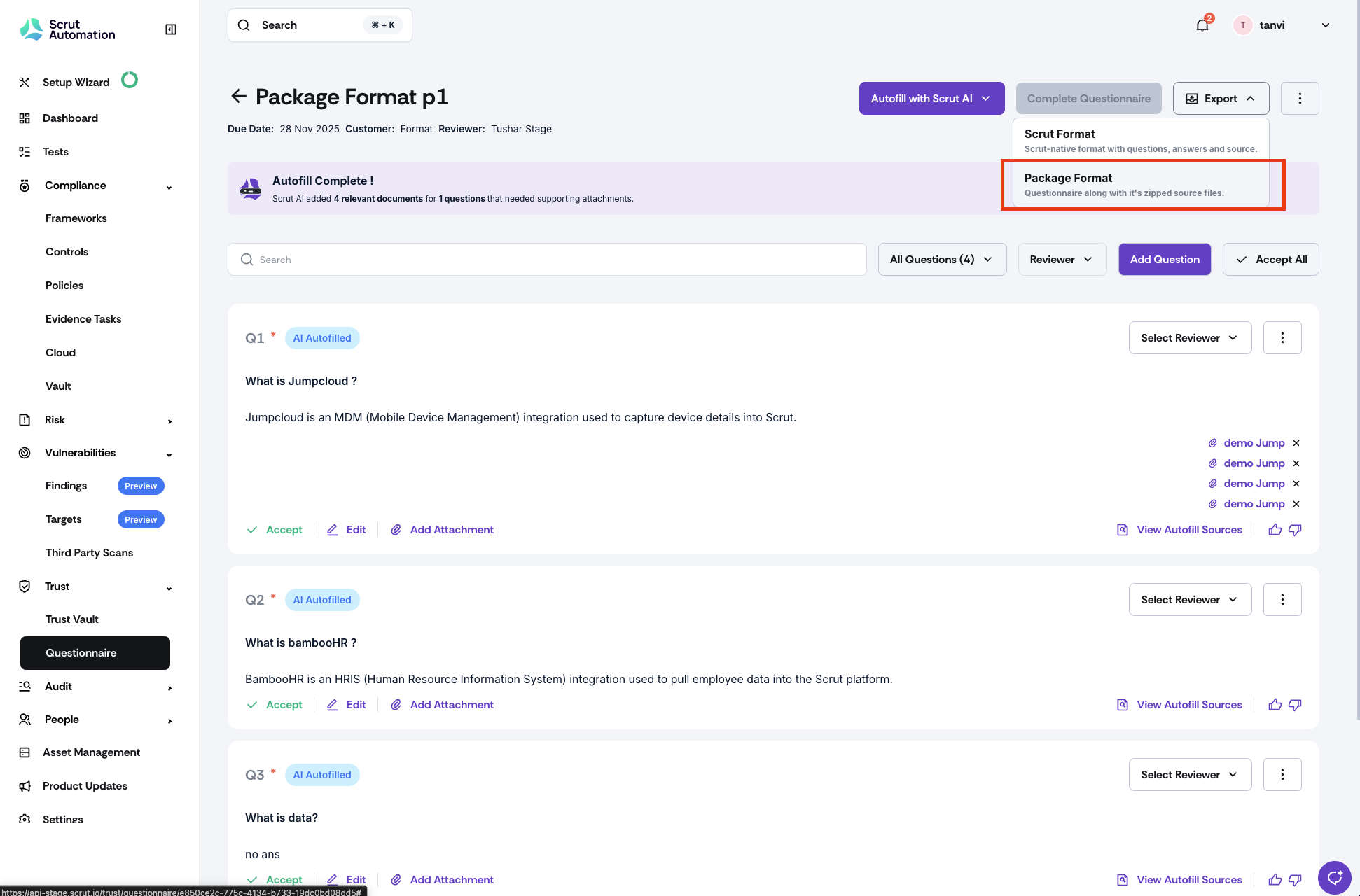Click the notifications bell icon

(1202, 26)
